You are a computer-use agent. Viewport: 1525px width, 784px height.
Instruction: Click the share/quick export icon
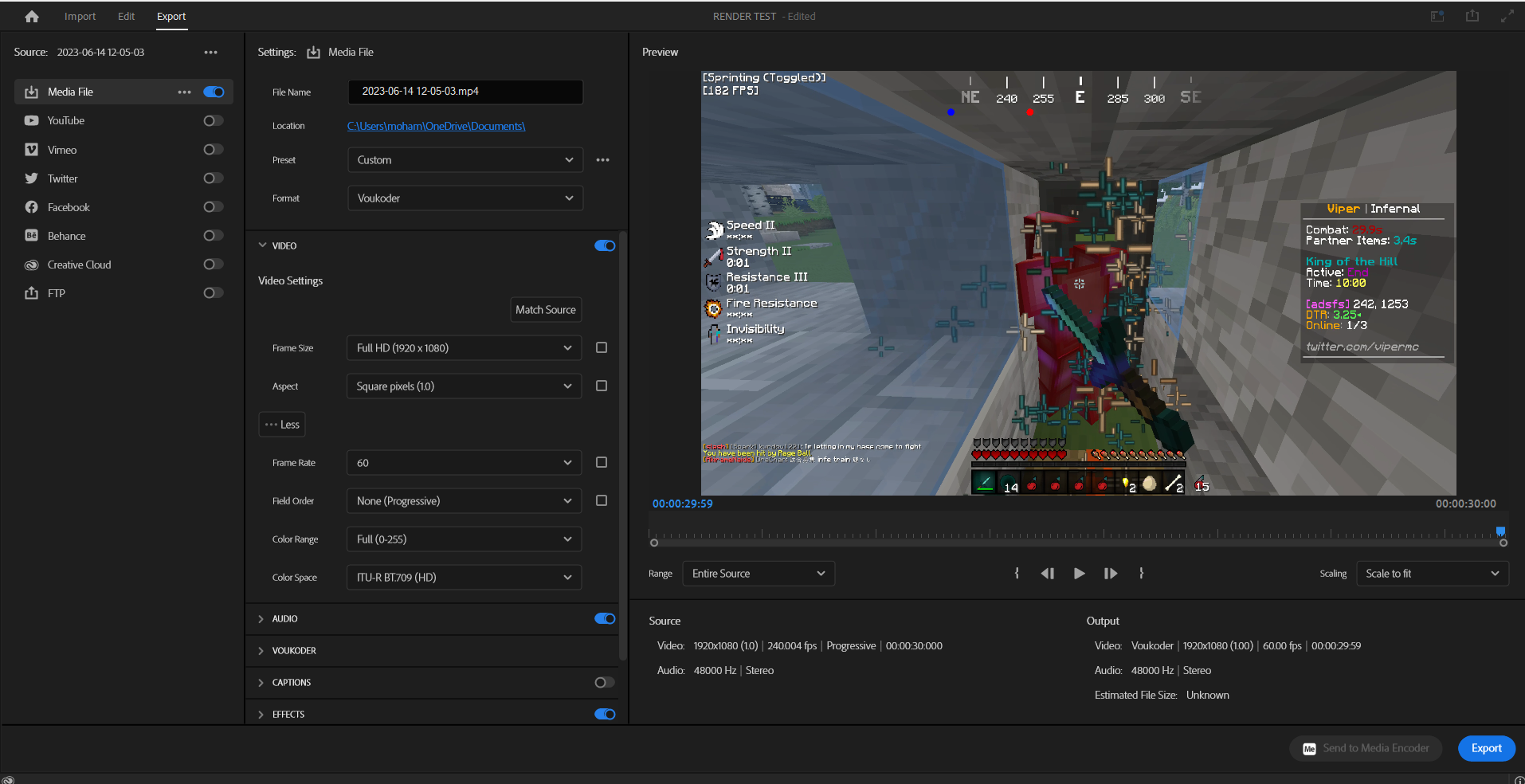click(x=1472, y=16)
